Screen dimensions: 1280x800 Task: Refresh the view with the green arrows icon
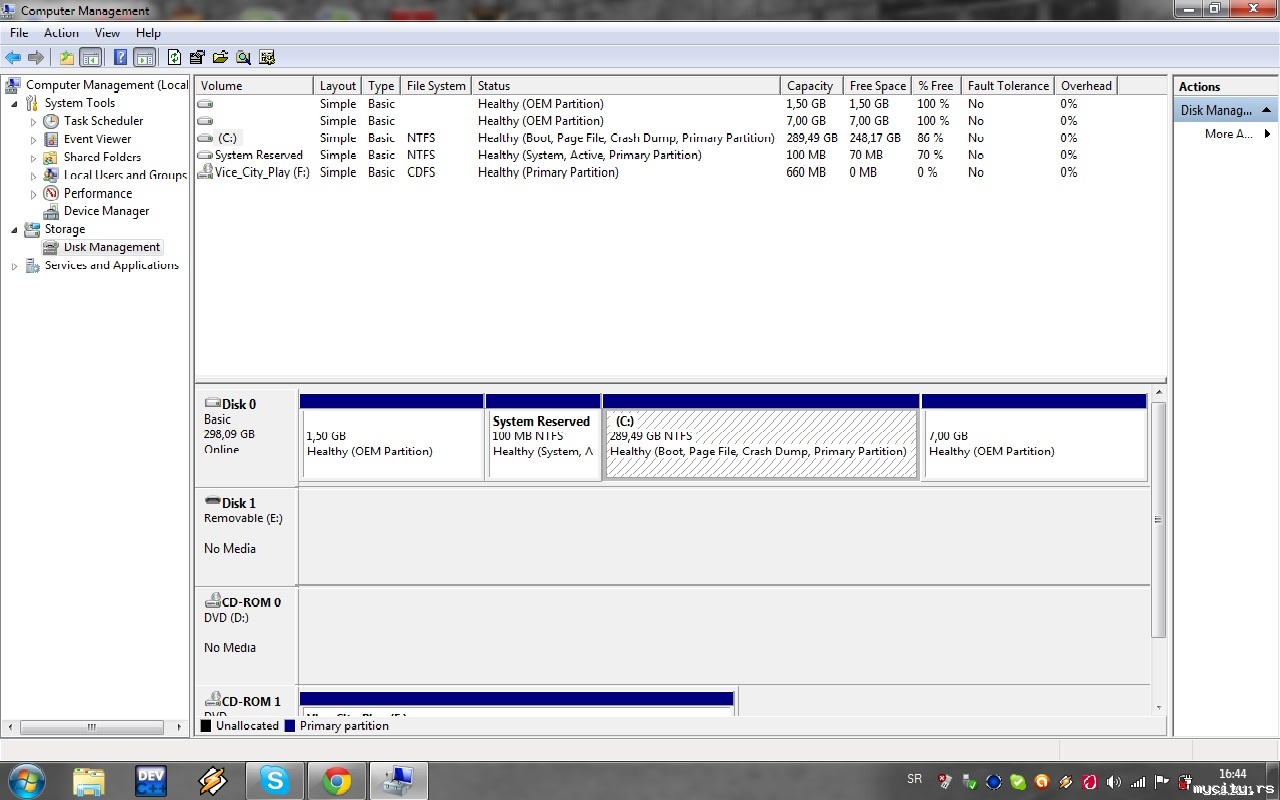tap(175, 58)
